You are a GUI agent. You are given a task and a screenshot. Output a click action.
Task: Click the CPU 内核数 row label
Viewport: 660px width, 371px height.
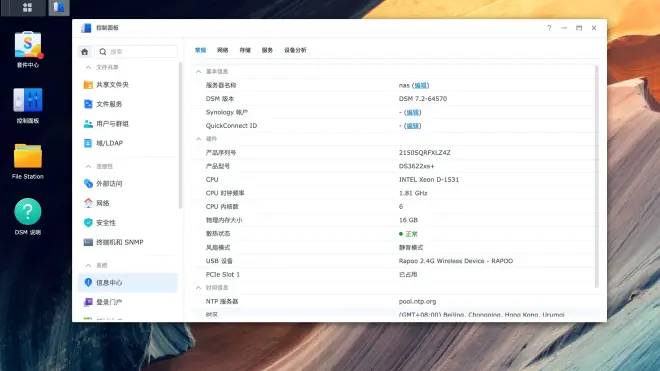[222, 206]
